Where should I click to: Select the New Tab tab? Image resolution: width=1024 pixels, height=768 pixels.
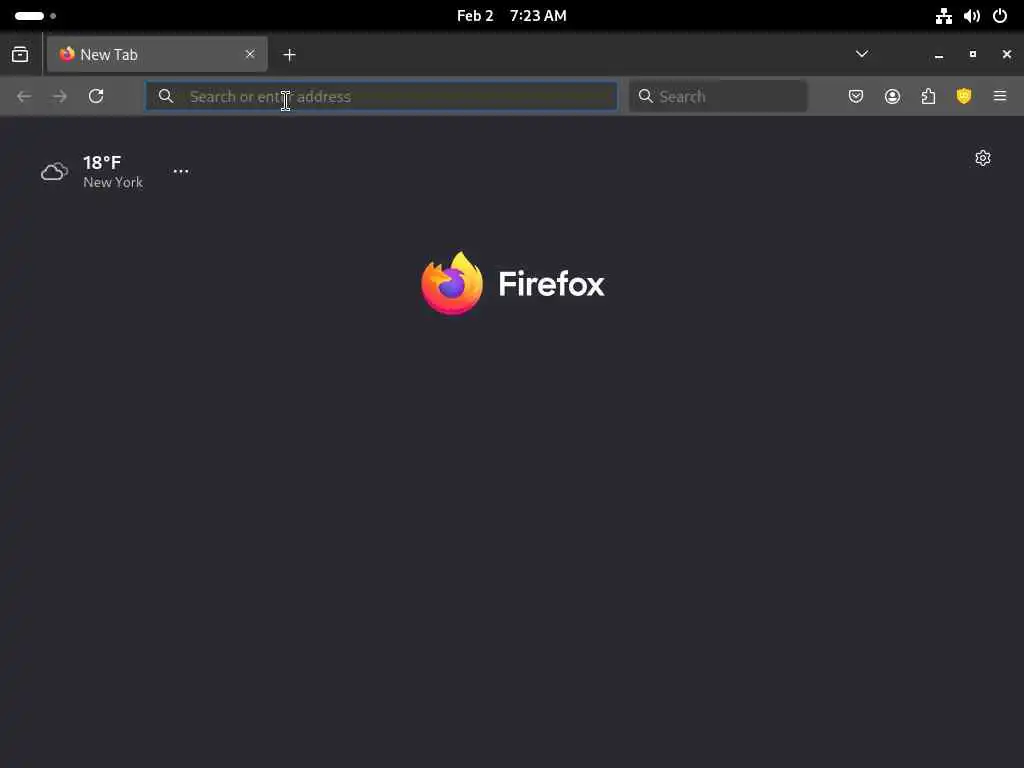pos(157,55)
